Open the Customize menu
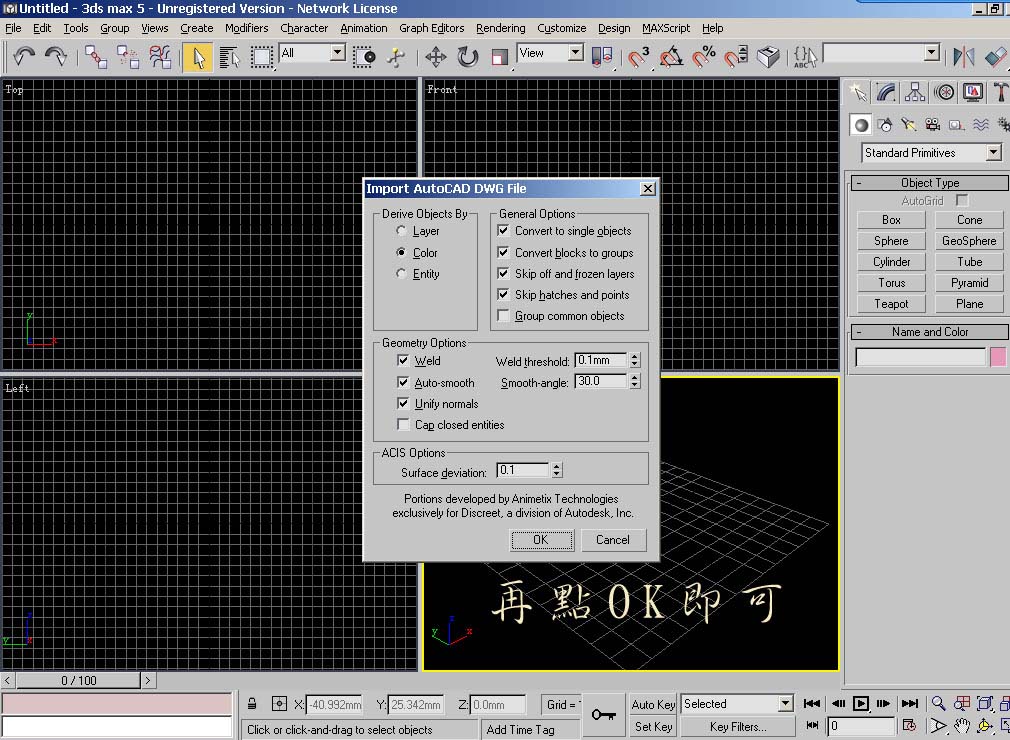 point(562,28)
